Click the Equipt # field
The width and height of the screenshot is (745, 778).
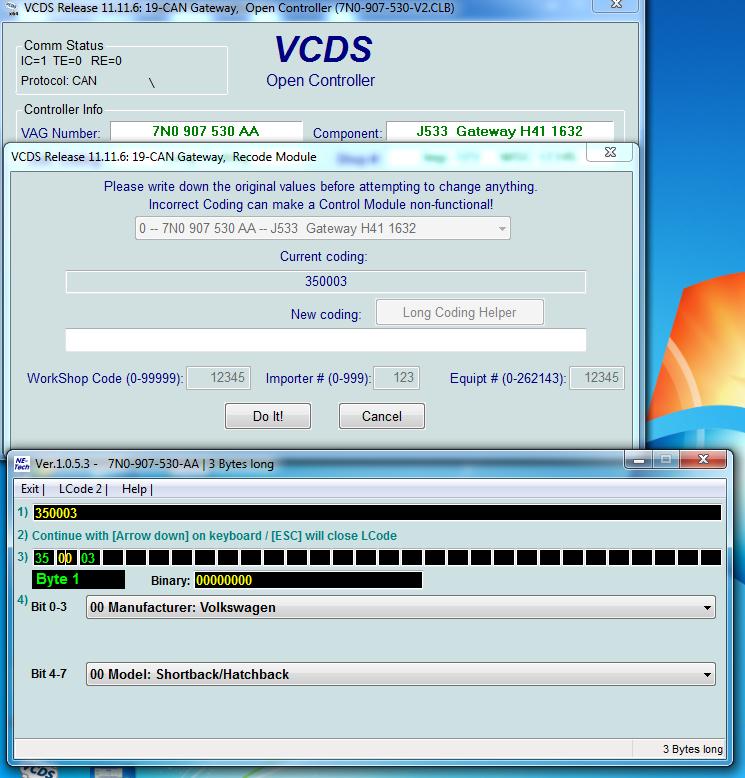(597, 378)
